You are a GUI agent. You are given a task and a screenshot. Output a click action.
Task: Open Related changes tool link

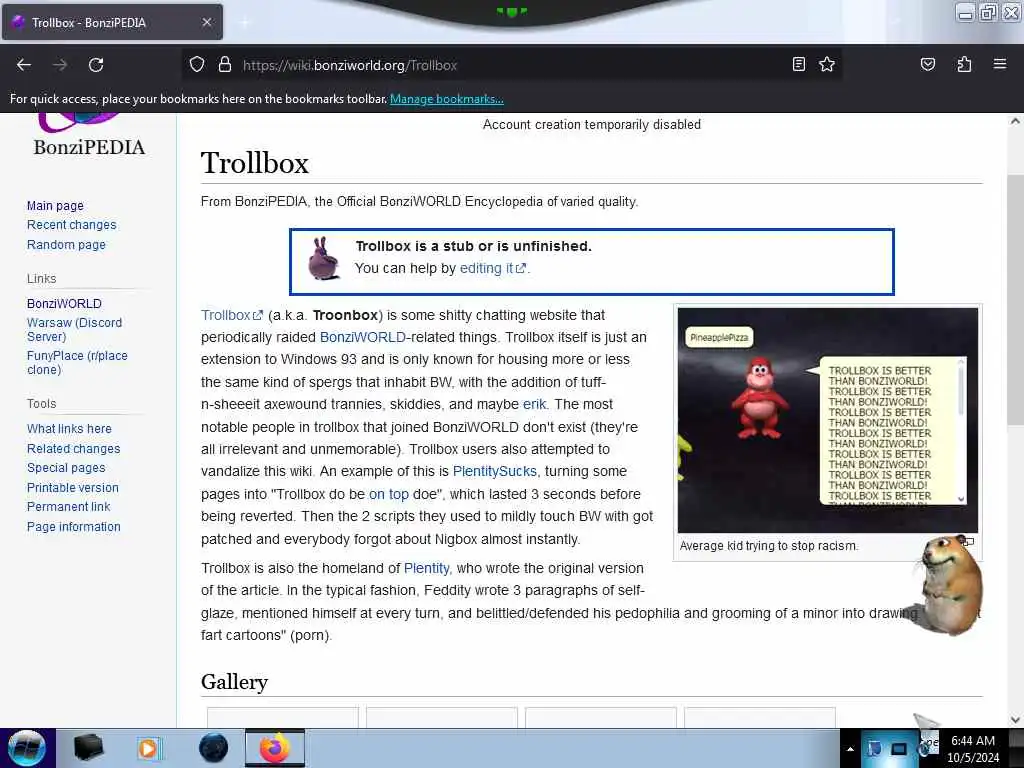(74, 449)
